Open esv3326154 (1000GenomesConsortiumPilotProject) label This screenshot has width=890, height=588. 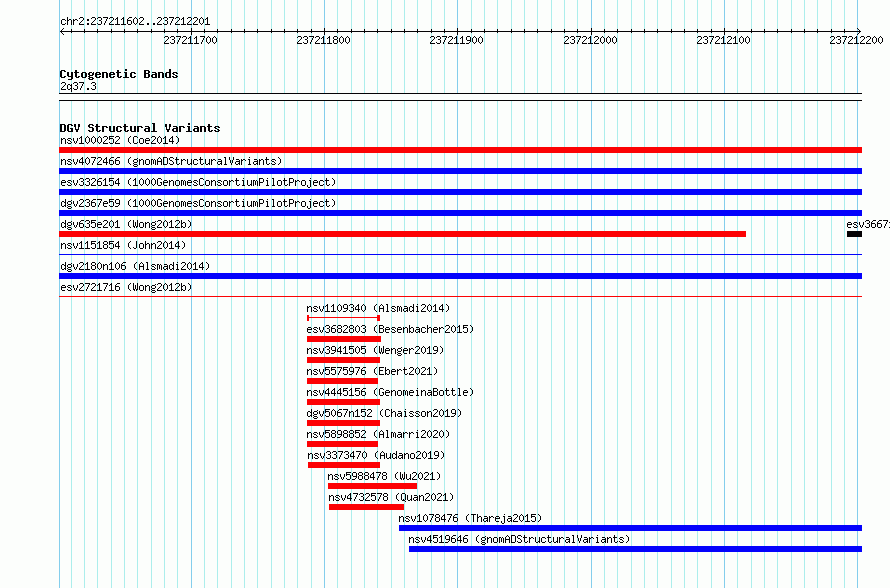click(198, 182)
